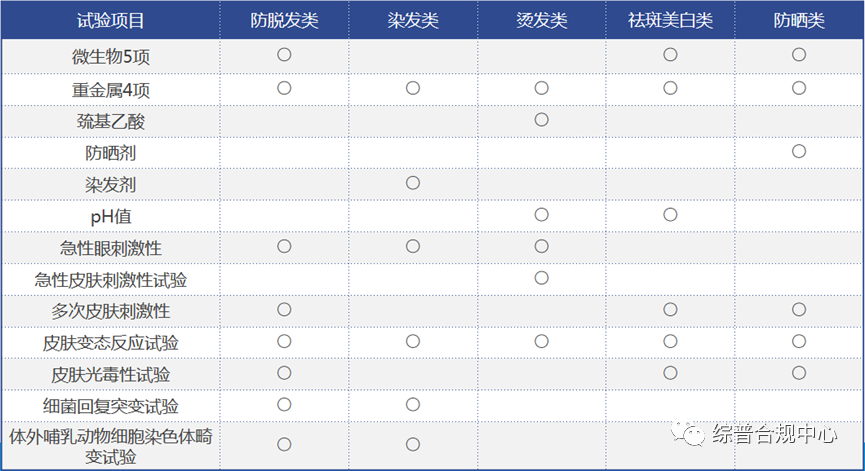865x471 pixels.
Task: Click the 烫发类 column header
Action: click(x=541, y=20)
